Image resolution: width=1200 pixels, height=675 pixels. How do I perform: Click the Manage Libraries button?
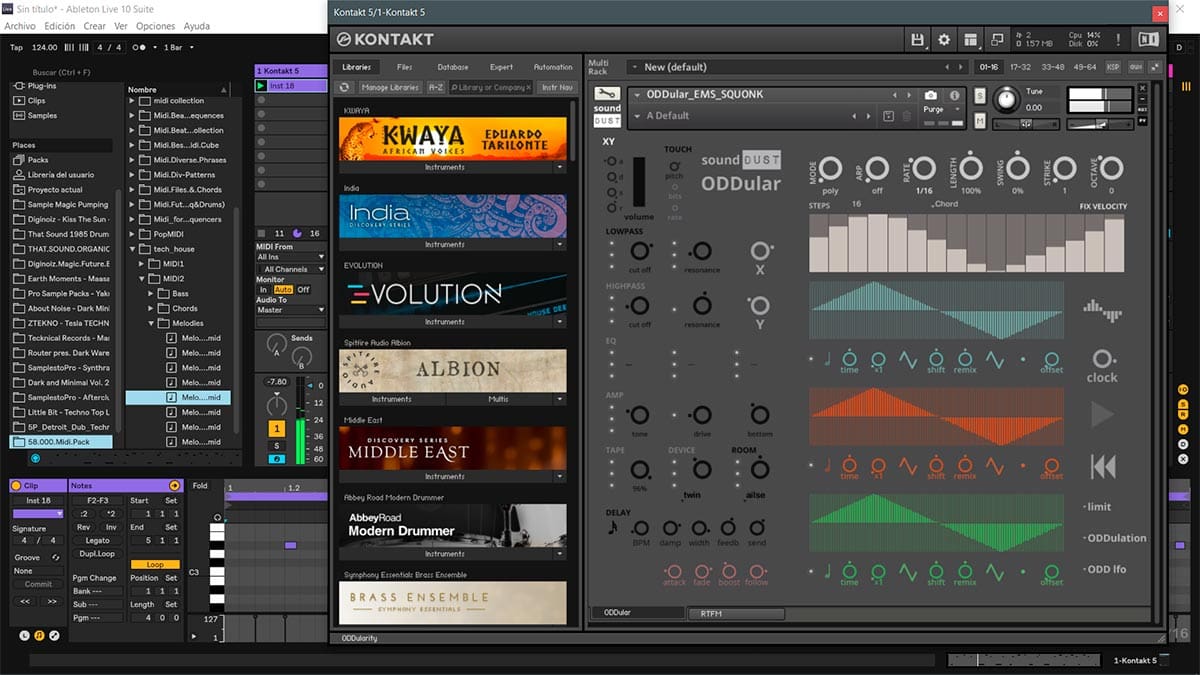click(390, 87)
